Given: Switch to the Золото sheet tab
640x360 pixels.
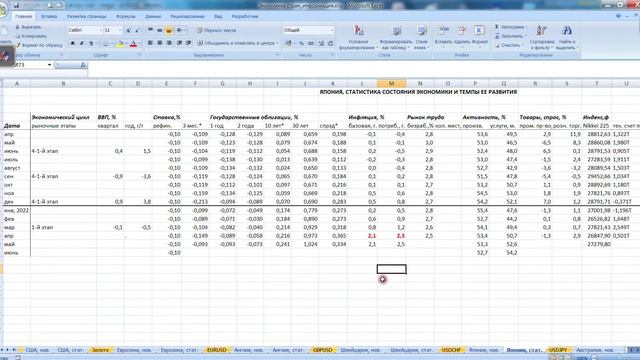Looking at the screenshot, I should pyautogui.click(x=100, y=350).
